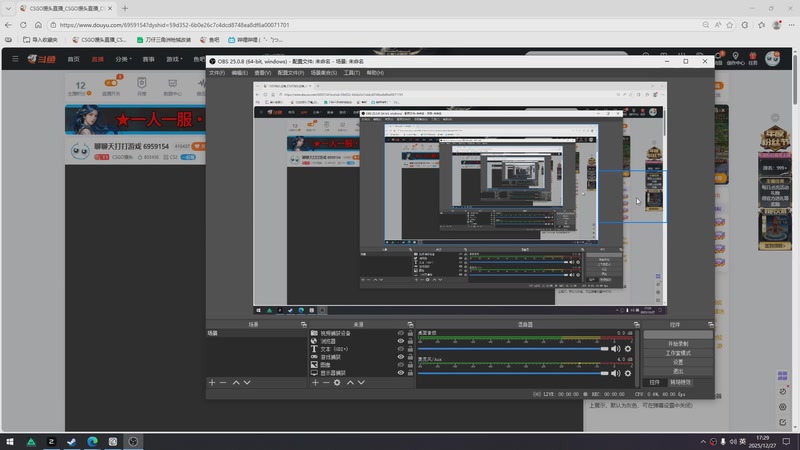The height and width of the screenshot is (450, 800).
Task: Switch to scene transitions tab in controls dock
Action: coord(680,382)
